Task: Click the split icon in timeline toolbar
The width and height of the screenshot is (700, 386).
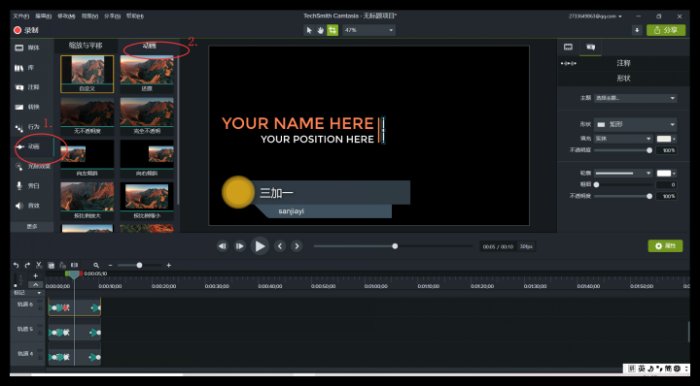Action: [75, 265]
